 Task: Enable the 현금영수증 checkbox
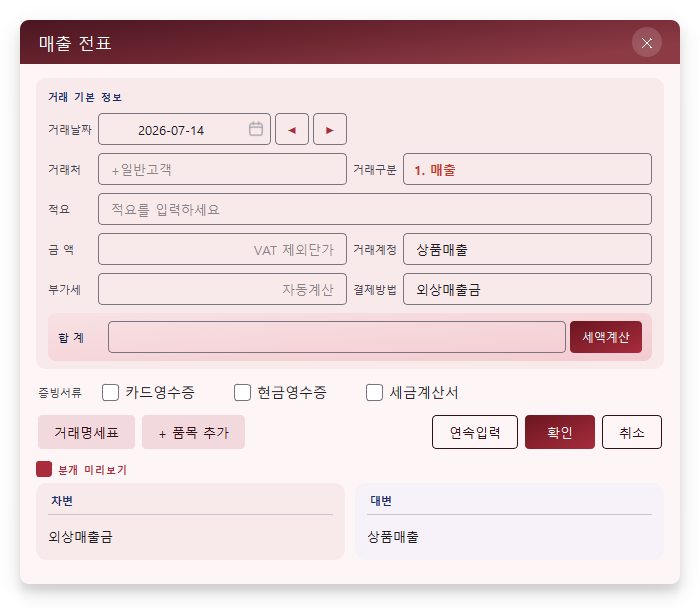point(242,393)
